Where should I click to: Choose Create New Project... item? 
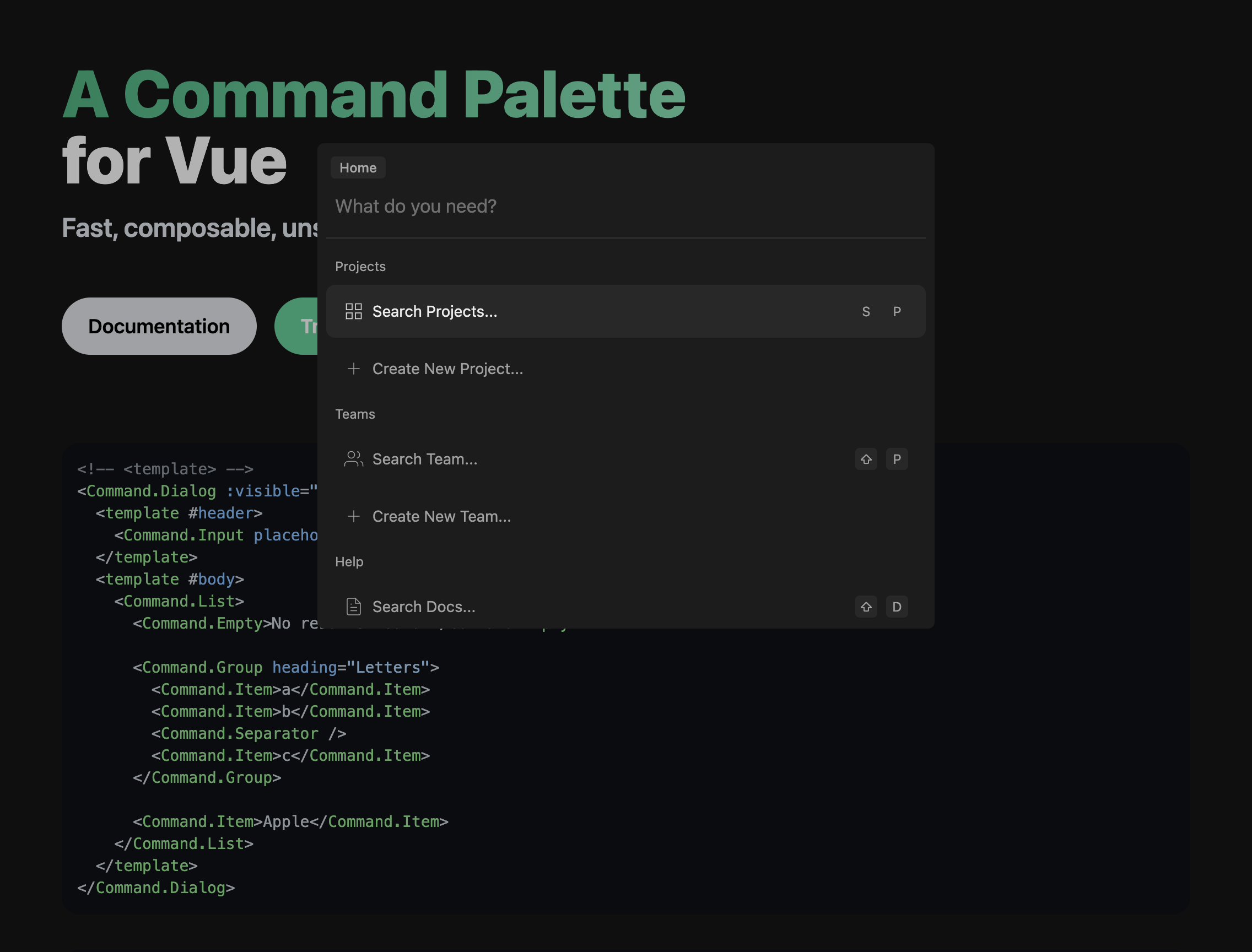coord(625,369)
